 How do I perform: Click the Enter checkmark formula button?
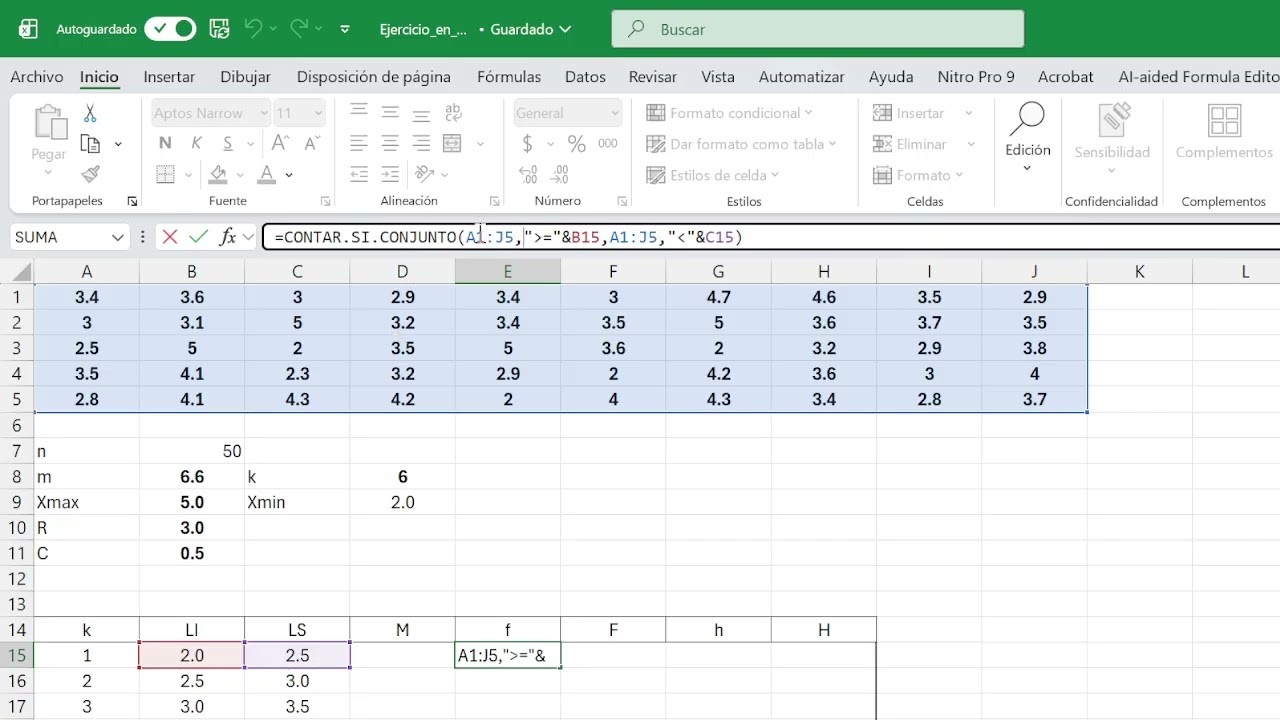pyautogui.click(x=199, y=237)
